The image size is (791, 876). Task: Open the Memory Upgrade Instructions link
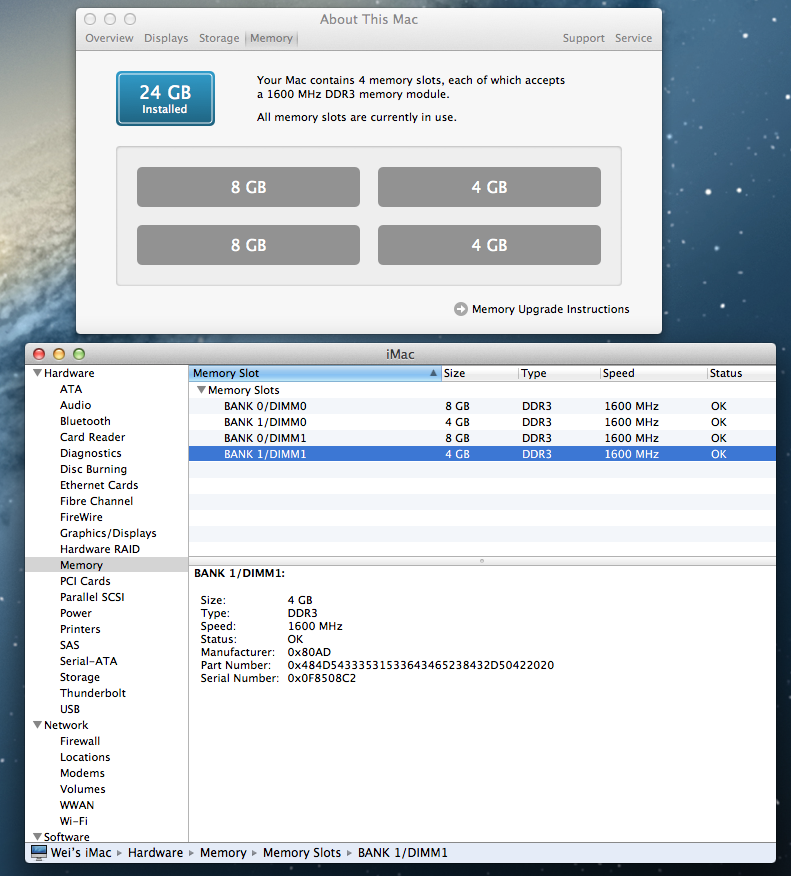coord(550,309)
